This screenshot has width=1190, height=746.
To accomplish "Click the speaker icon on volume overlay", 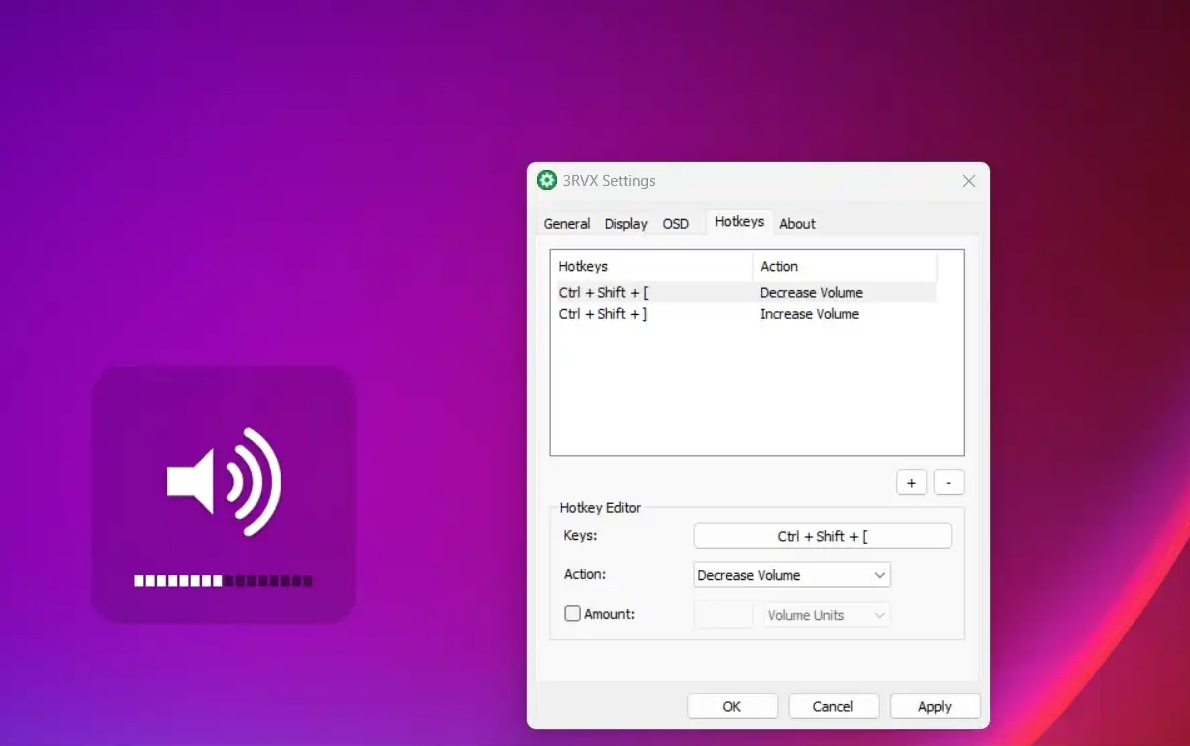I will pos(224,482).
